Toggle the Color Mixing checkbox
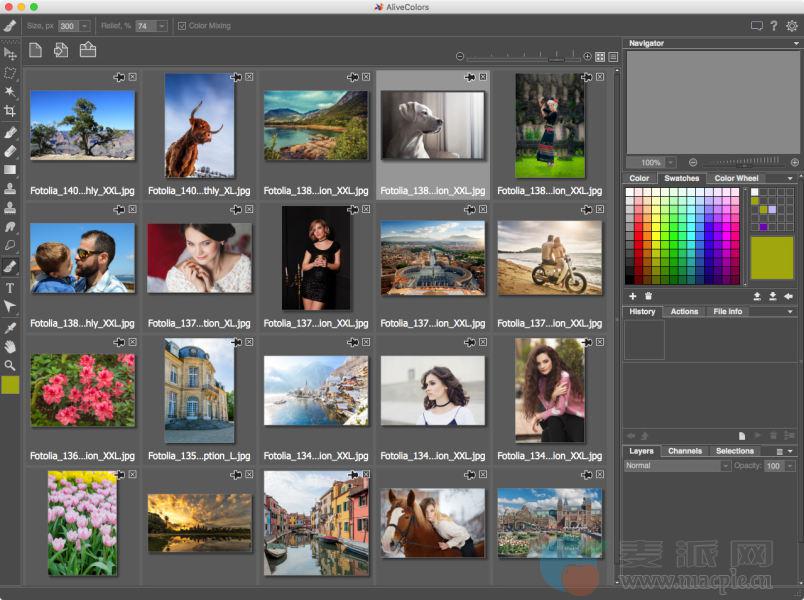 pos(182,26)
